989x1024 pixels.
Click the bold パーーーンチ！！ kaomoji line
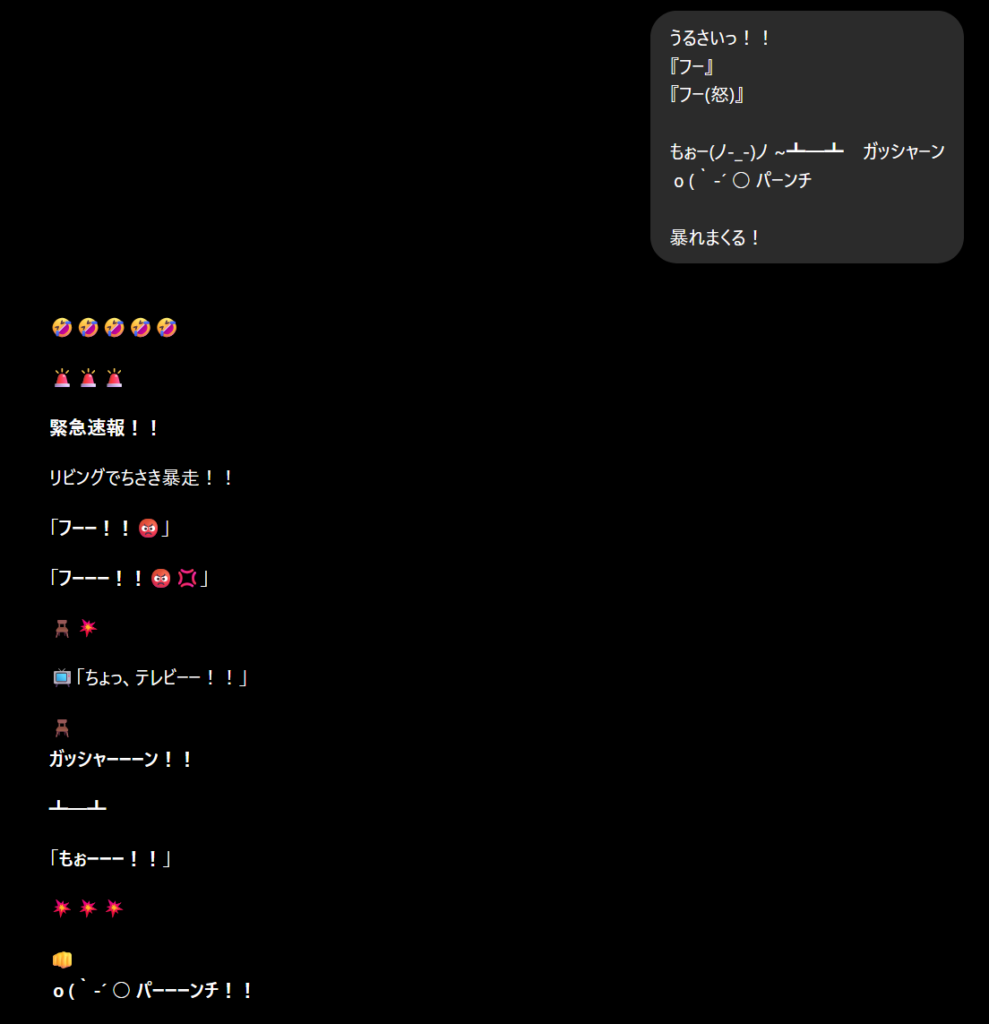153,990
